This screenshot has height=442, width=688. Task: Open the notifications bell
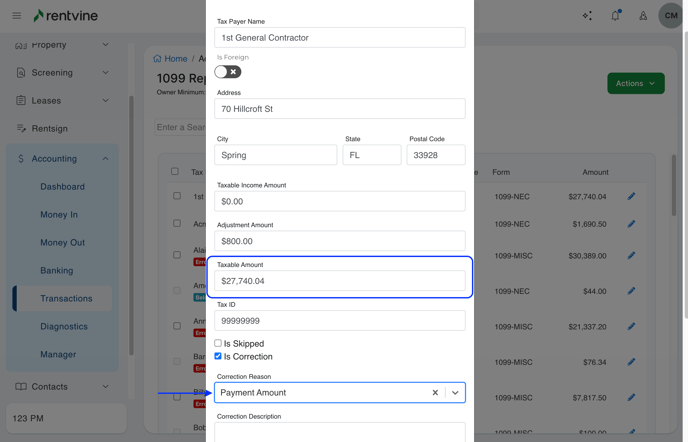615,16
